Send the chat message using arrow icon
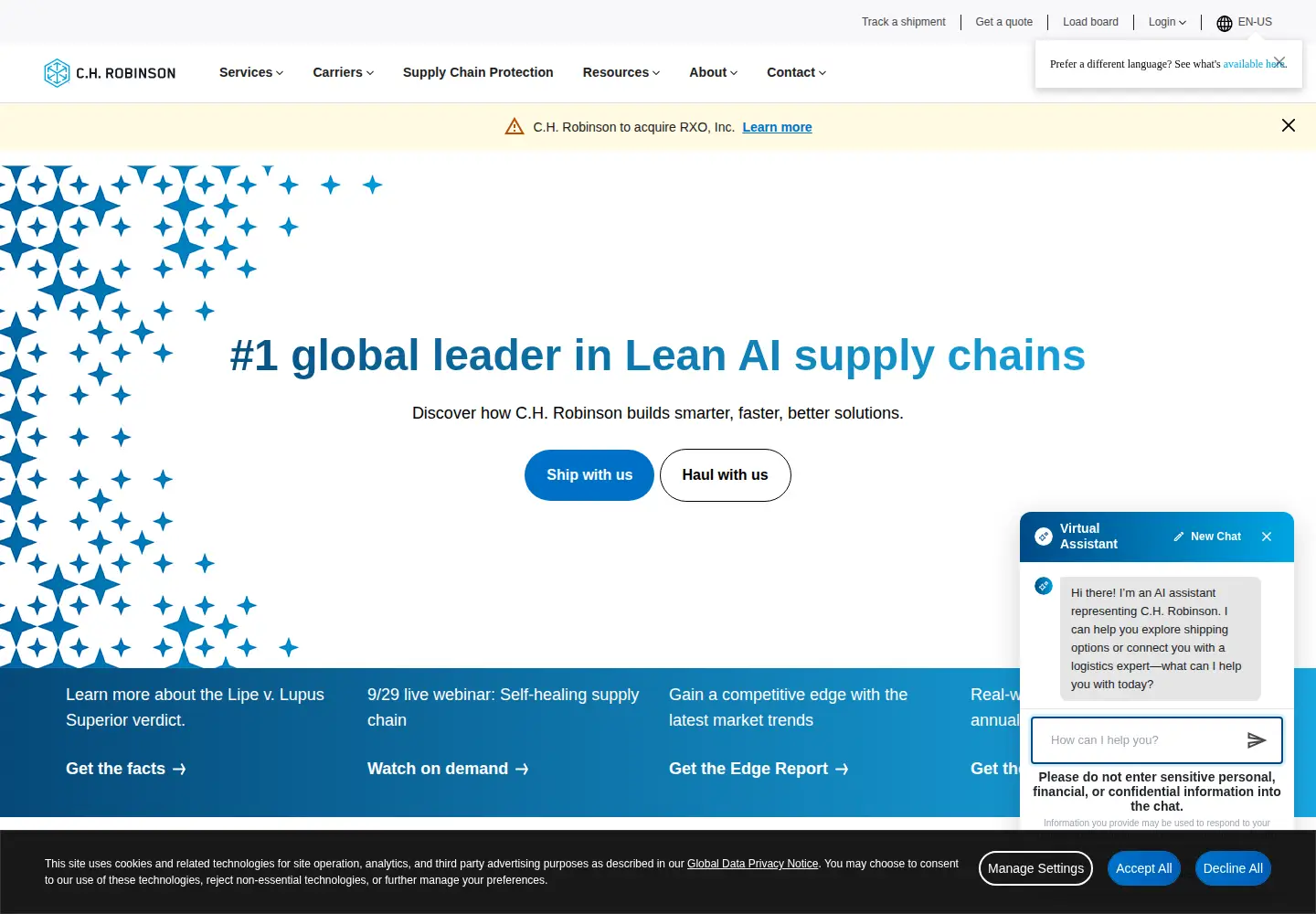 1257,740
